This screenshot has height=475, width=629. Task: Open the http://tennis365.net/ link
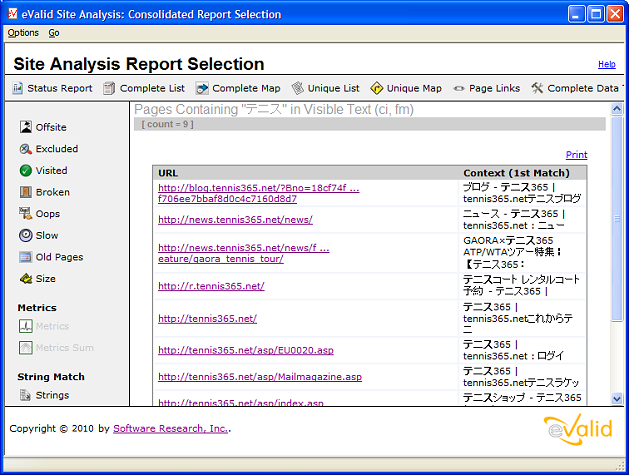(207, 319)
